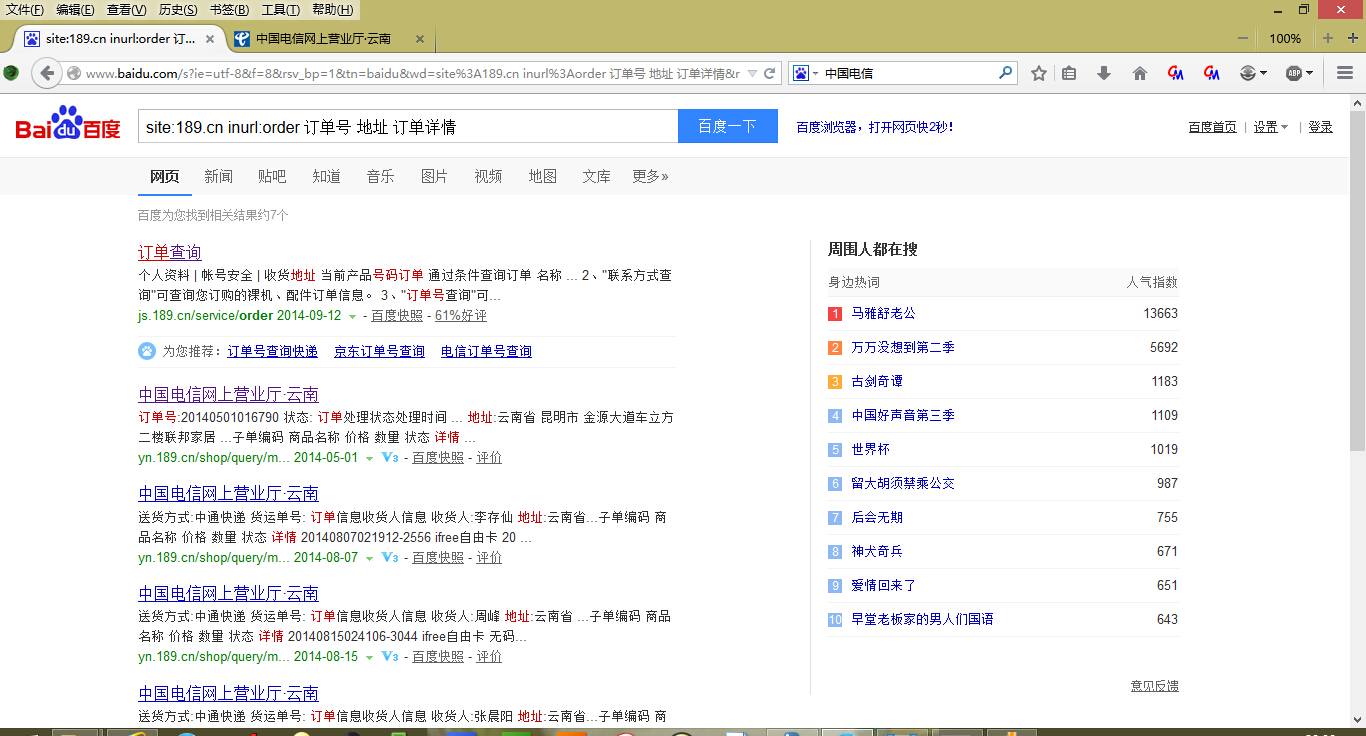Image resolution: width=1366 pixels, height=736 pixels.
Task: Click the round gray icon left of ABP
Action: [x=1248, y=73]
